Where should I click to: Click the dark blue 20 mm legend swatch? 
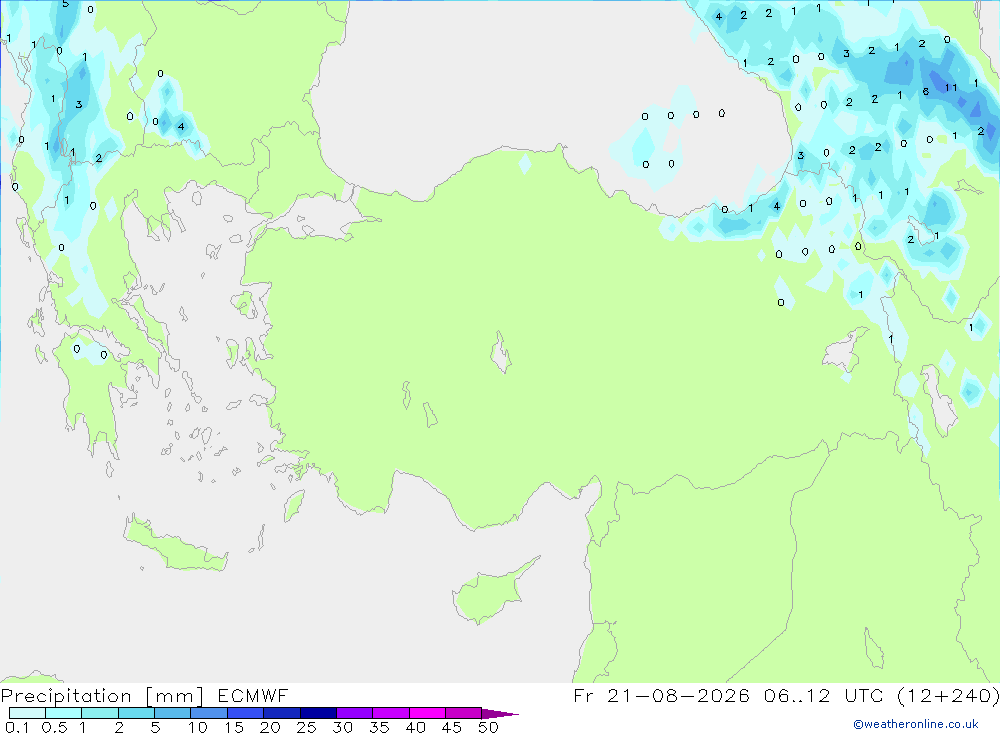[281, 713]
